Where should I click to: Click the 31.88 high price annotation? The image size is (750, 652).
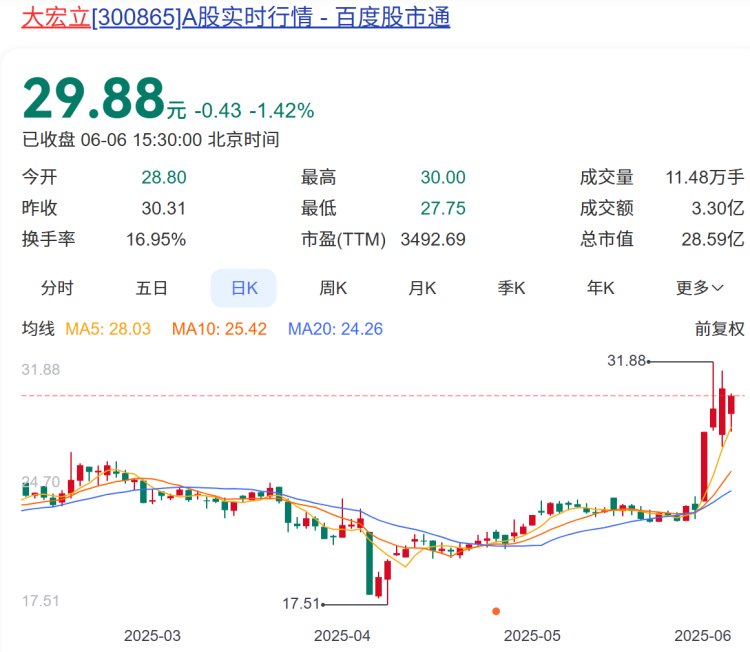click(627, 361)
